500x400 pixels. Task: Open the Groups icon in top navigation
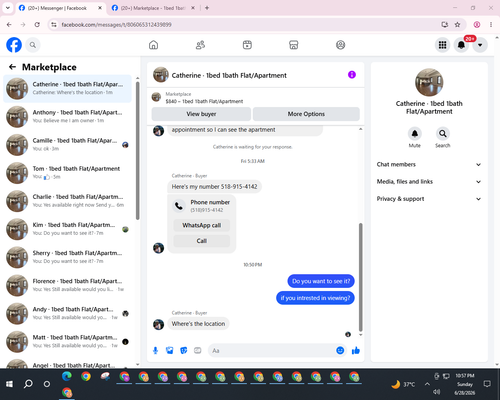coord(340,45)
